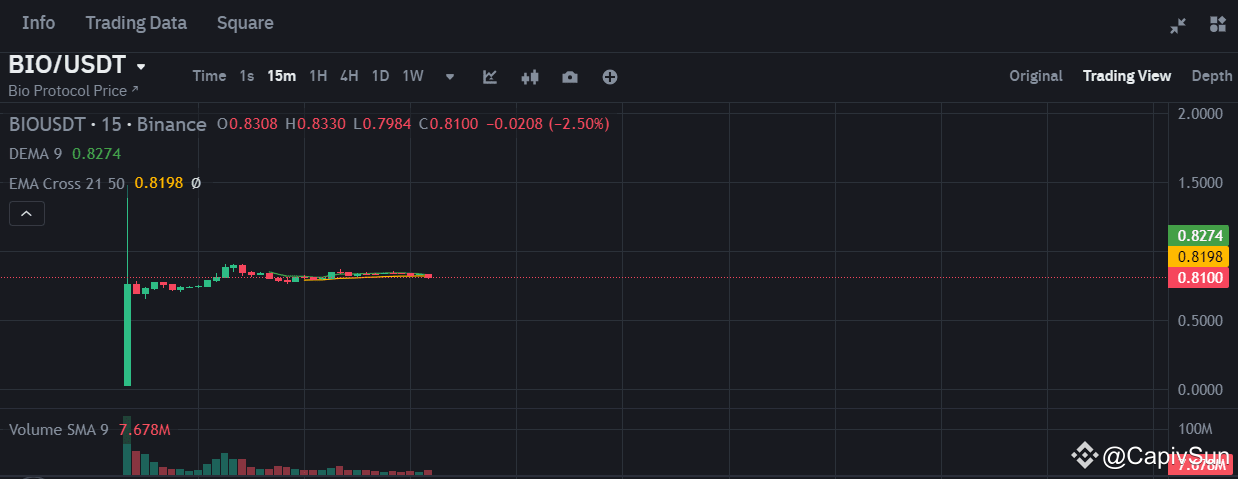Click the large green first candle
Viewport: 1238px width, 479px height.
127,334
